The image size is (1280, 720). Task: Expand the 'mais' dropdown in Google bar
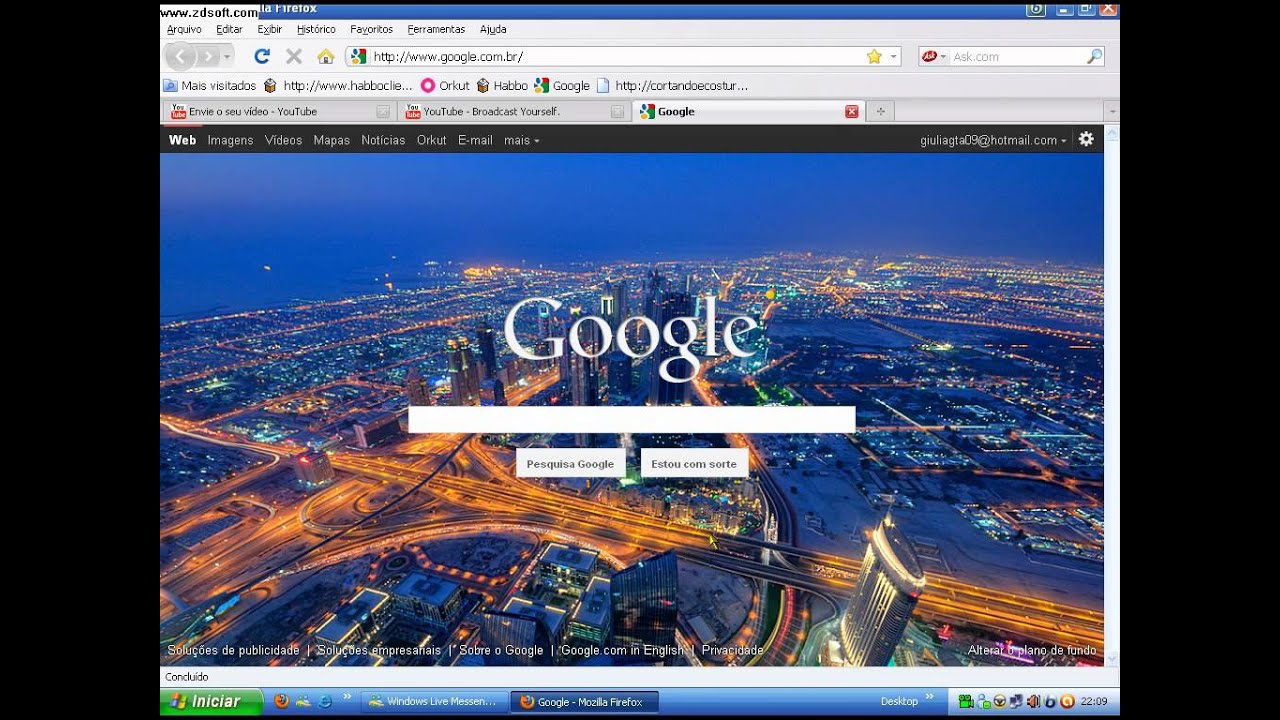tap(521, 140)
